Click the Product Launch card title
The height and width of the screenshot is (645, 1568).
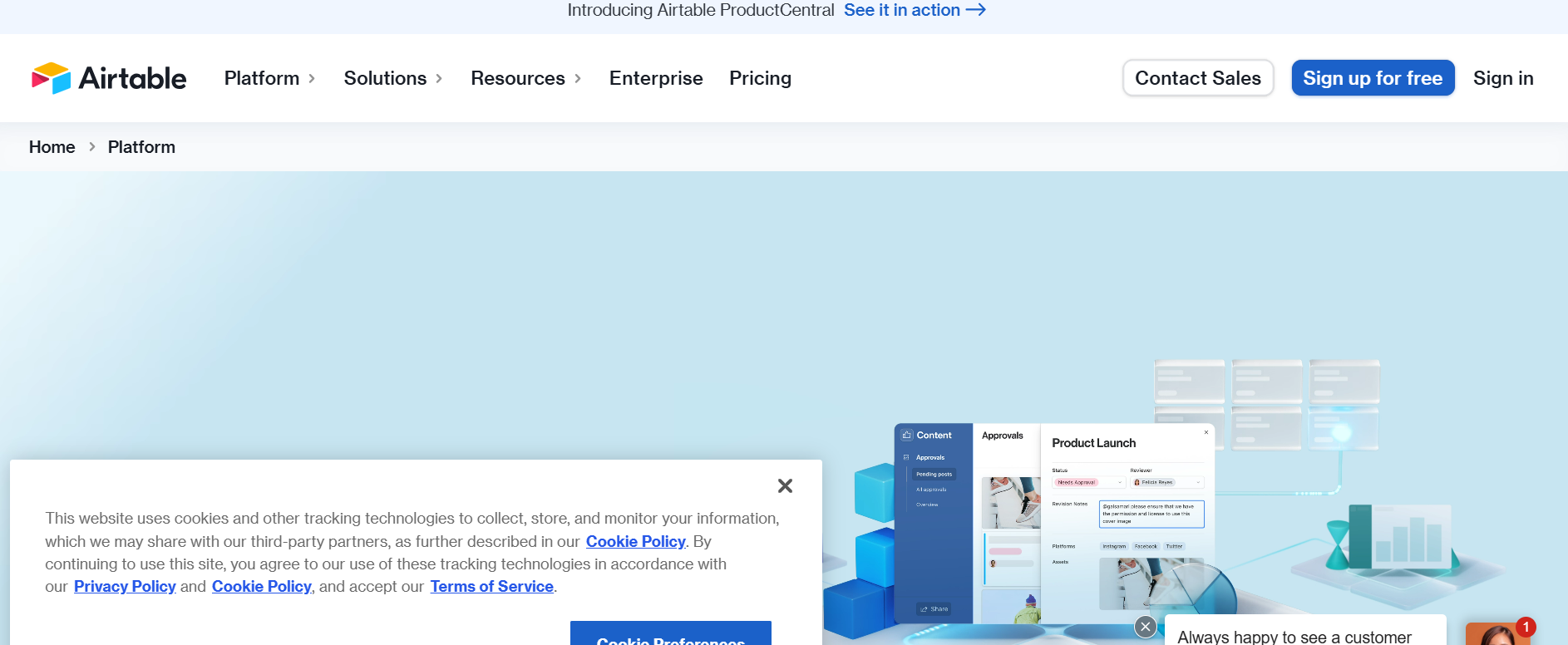tap(1093, 443)
